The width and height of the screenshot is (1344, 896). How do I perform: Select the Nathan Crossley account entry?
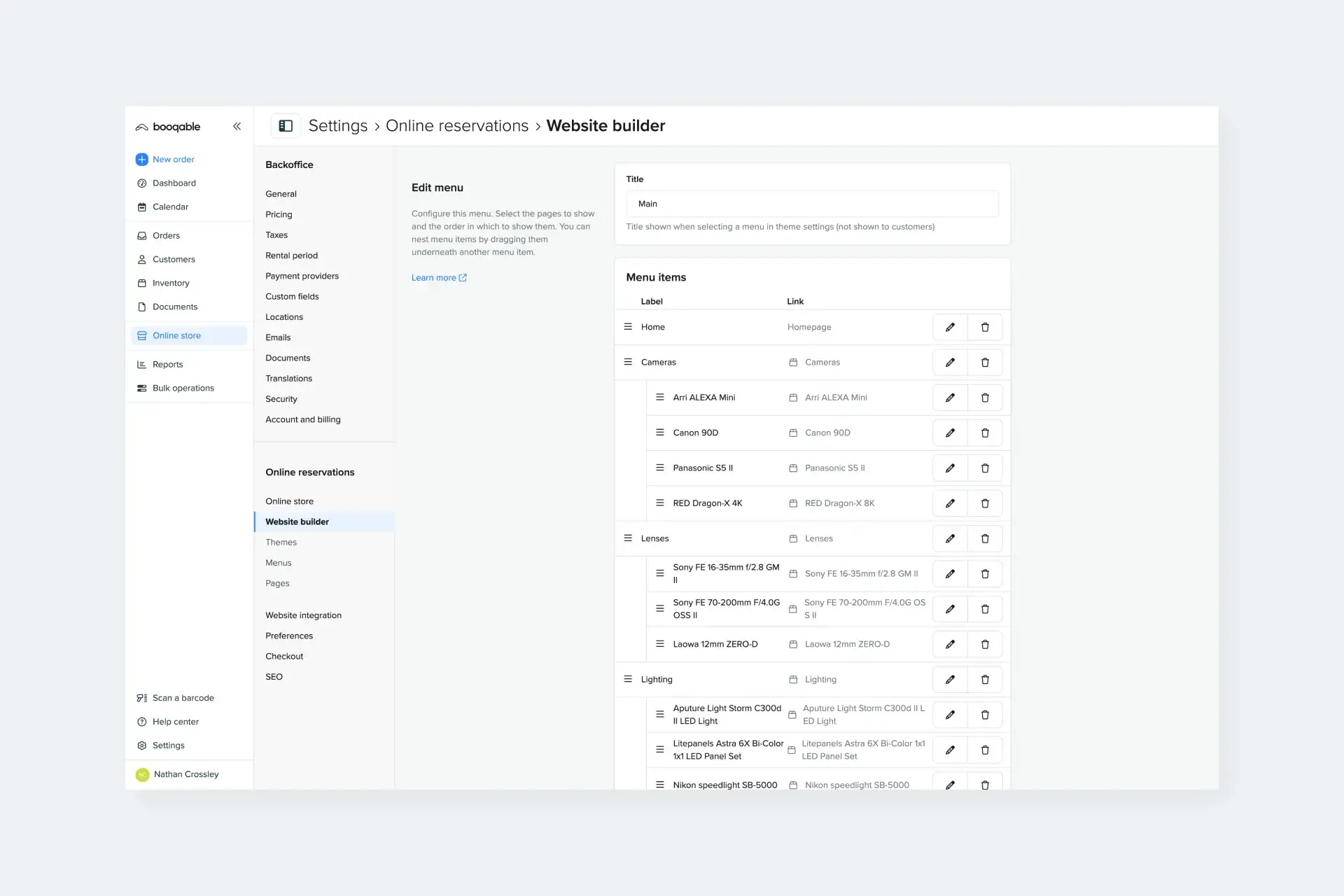pos(185,774)
